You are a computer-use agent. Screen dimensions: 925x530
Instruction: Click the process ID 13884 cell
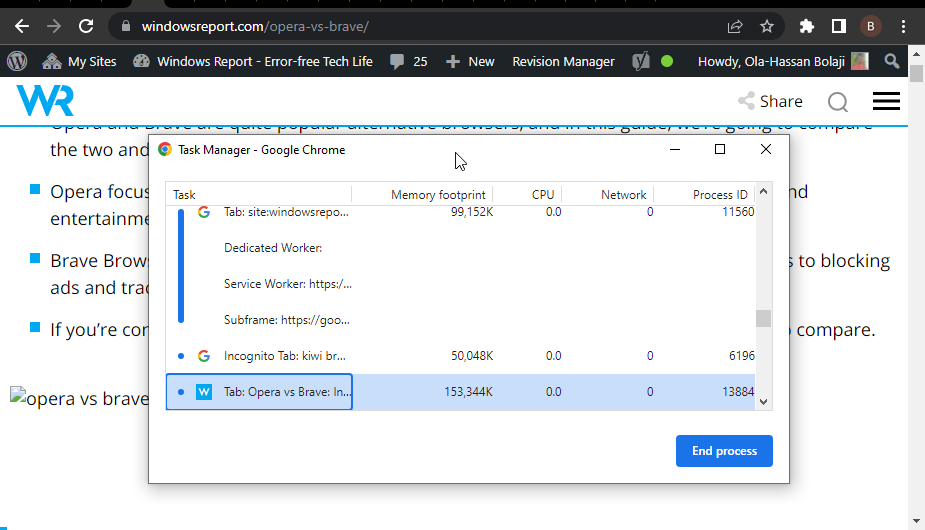point(738,392)
